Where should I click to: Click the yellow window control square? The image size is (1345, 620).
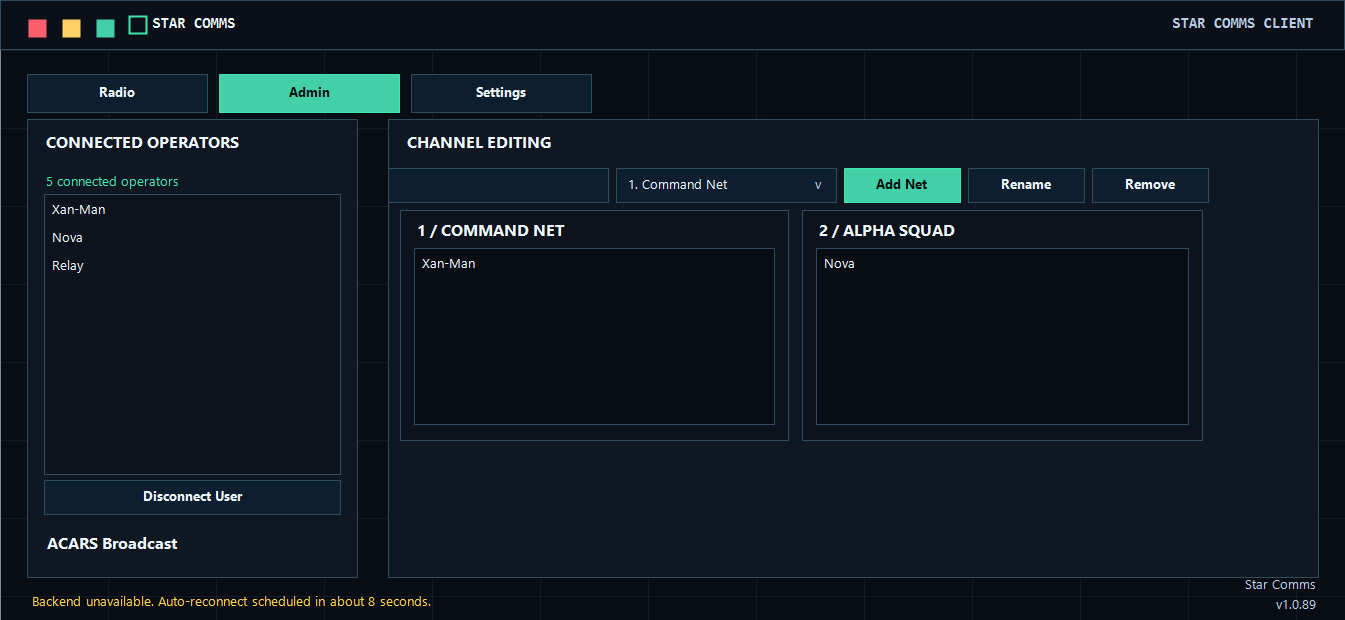click(71, 28)
